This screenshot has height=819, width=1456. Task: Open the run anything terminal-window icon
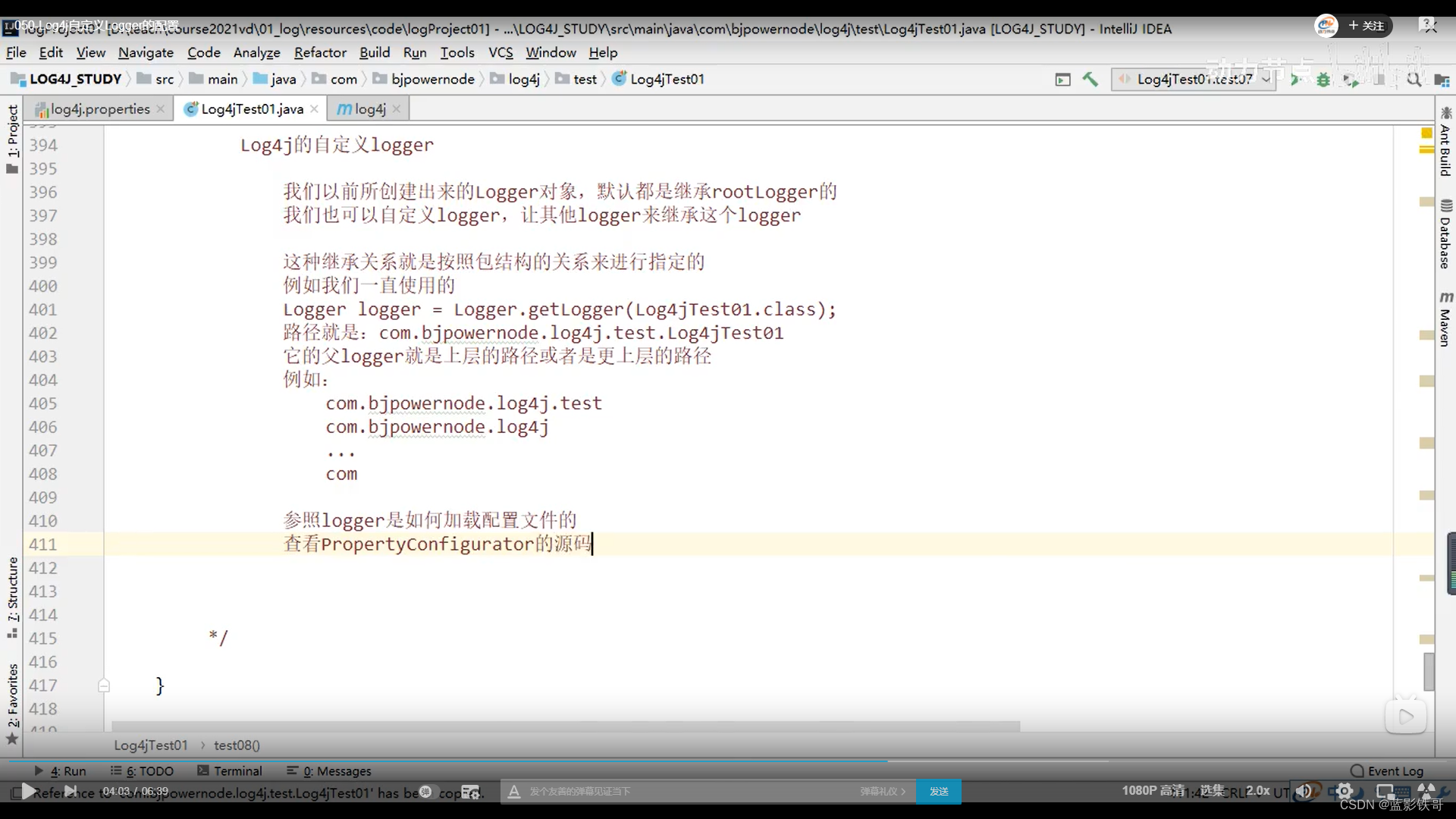(x=1062, y=79)
